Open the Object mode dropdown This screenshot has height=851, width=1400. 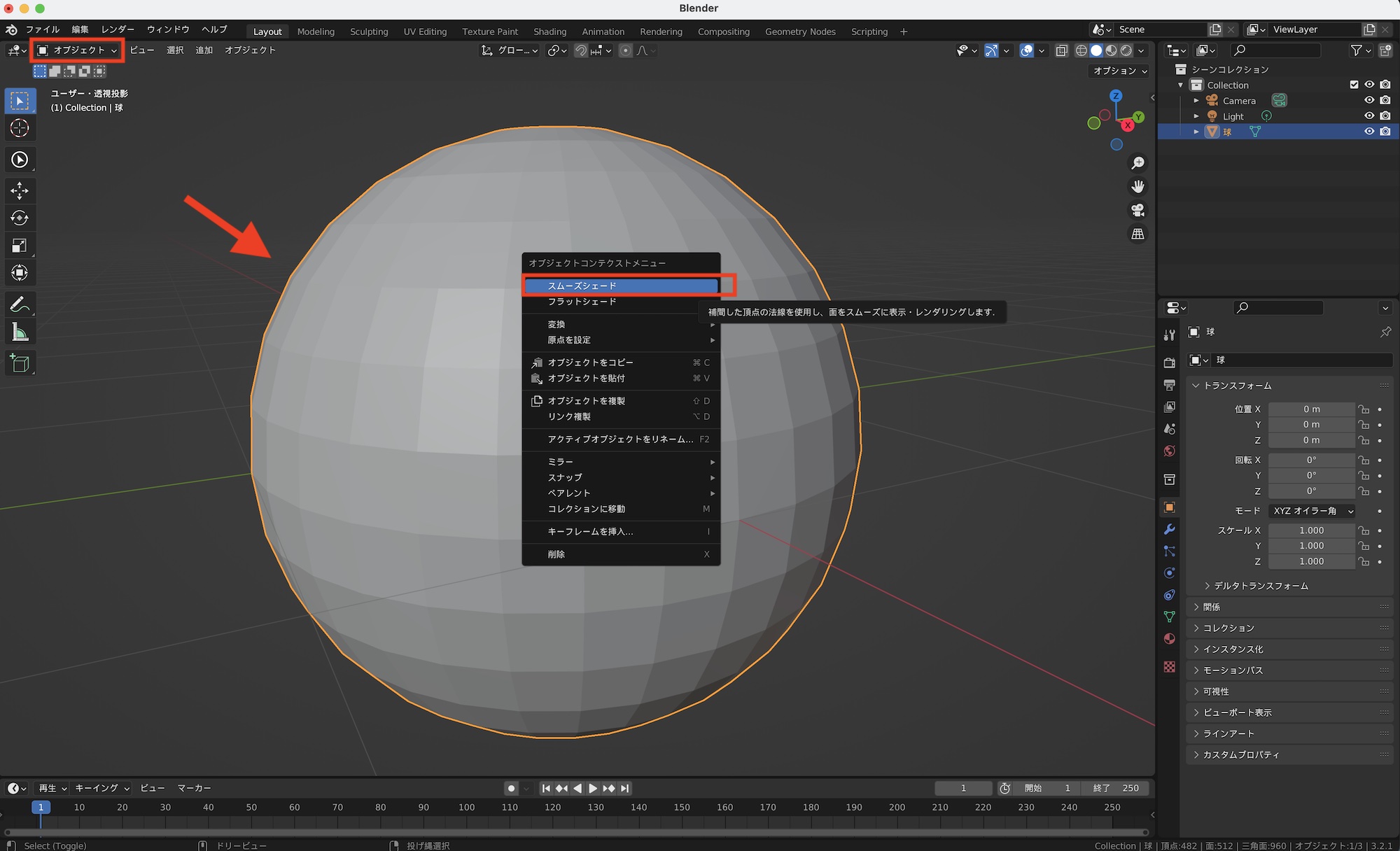[77, 50]
